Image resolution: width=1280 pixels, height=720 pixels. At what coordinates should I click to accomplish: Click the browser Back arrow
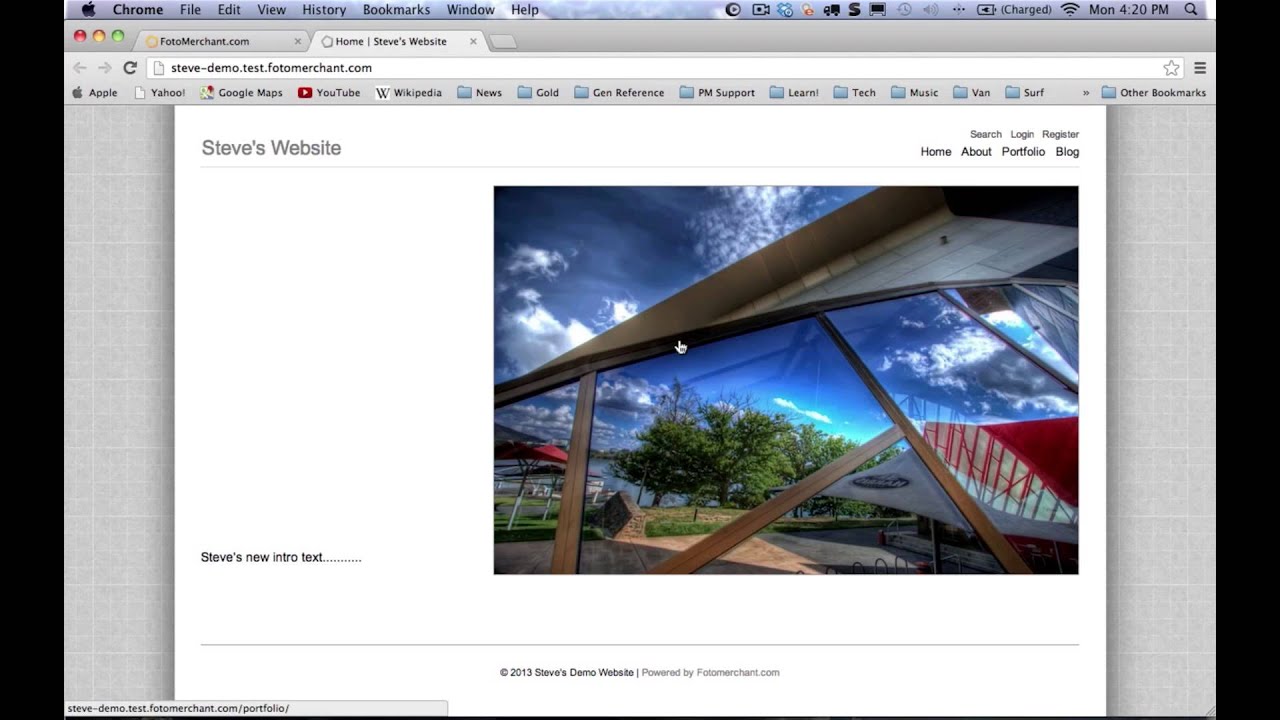(x=80, y=68)
